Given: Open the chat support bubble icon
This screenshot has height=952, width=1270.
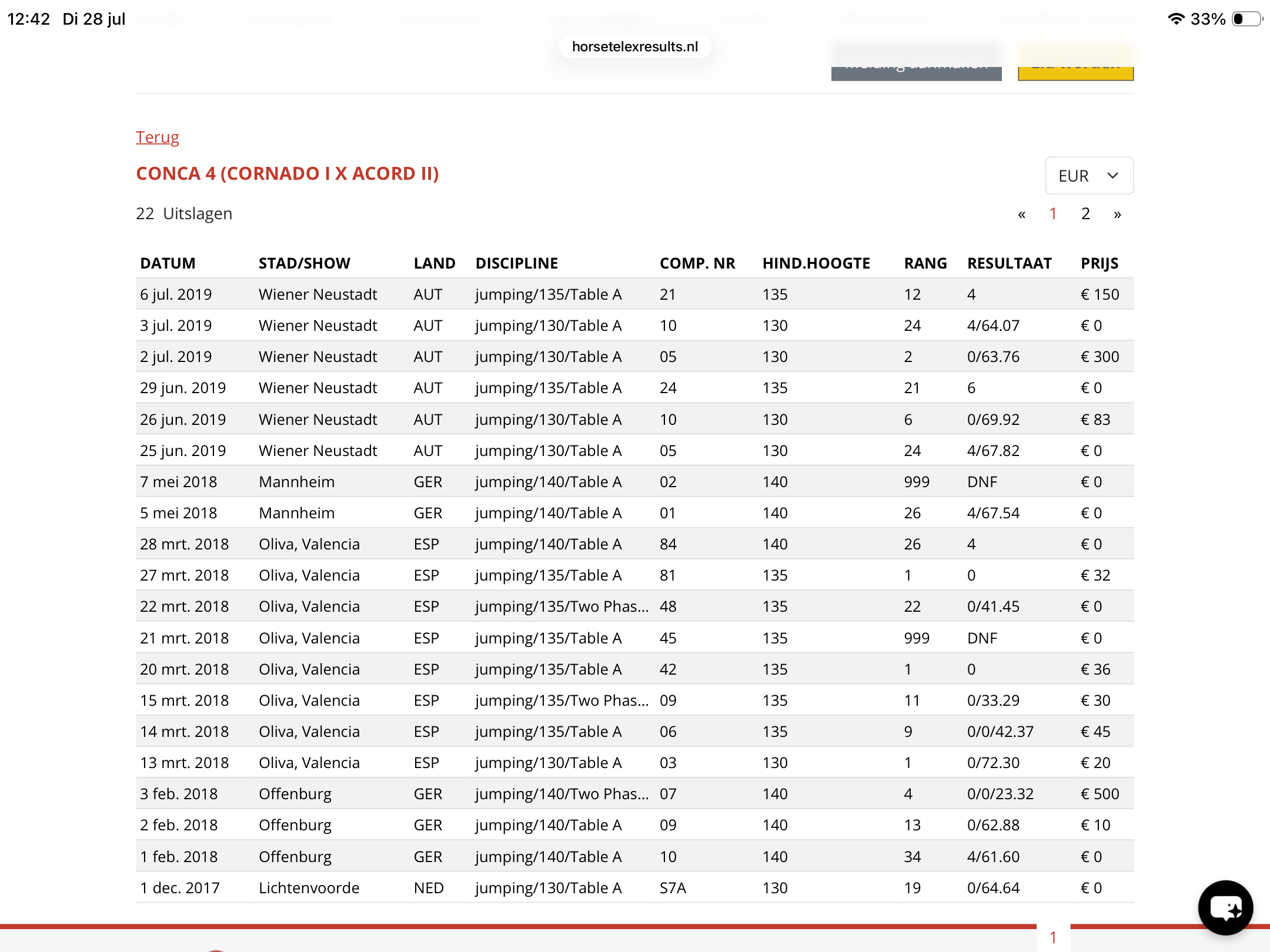Looking at the screenshot, I should 1225,907.
